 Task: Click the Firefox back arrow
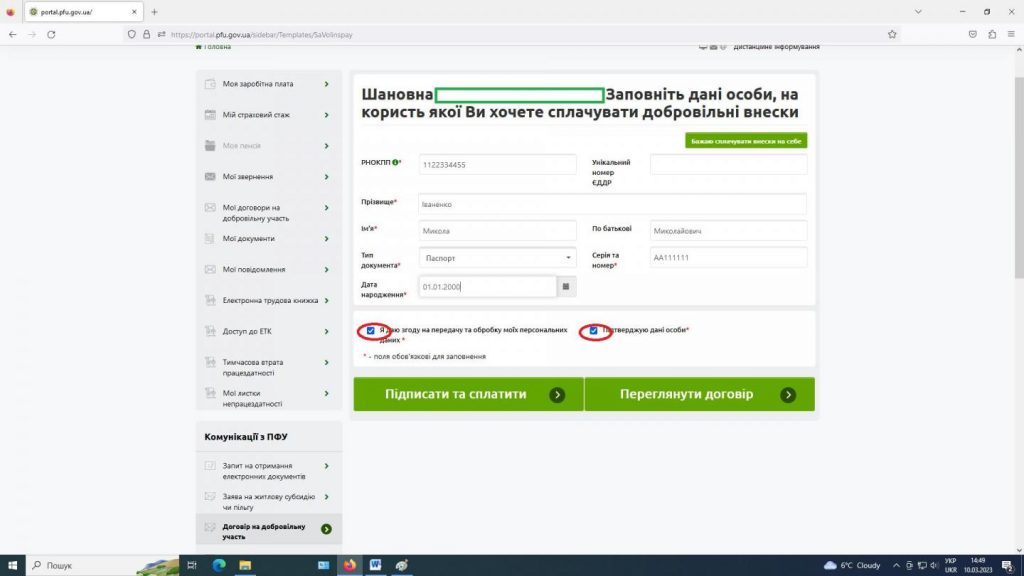[x=12, y=35]
